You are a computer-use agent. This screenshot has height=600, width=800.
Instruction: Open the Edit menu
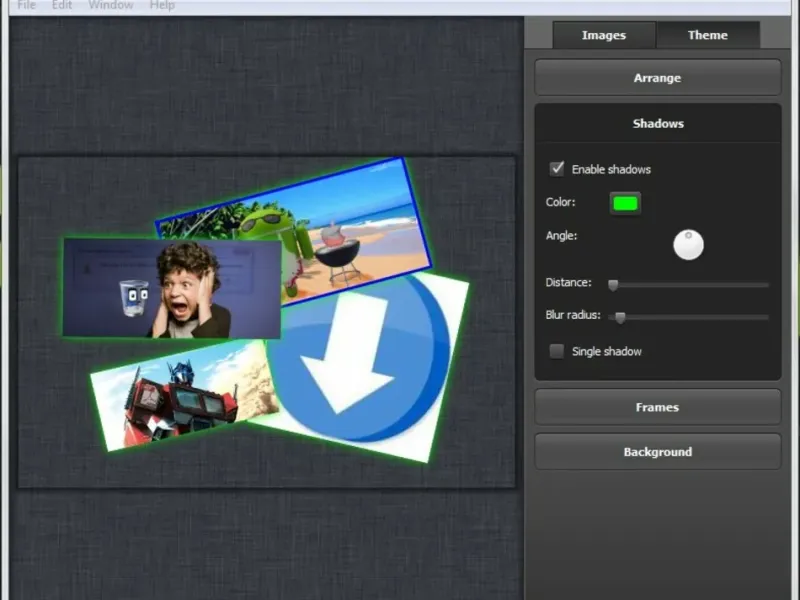tap(62, 5)
